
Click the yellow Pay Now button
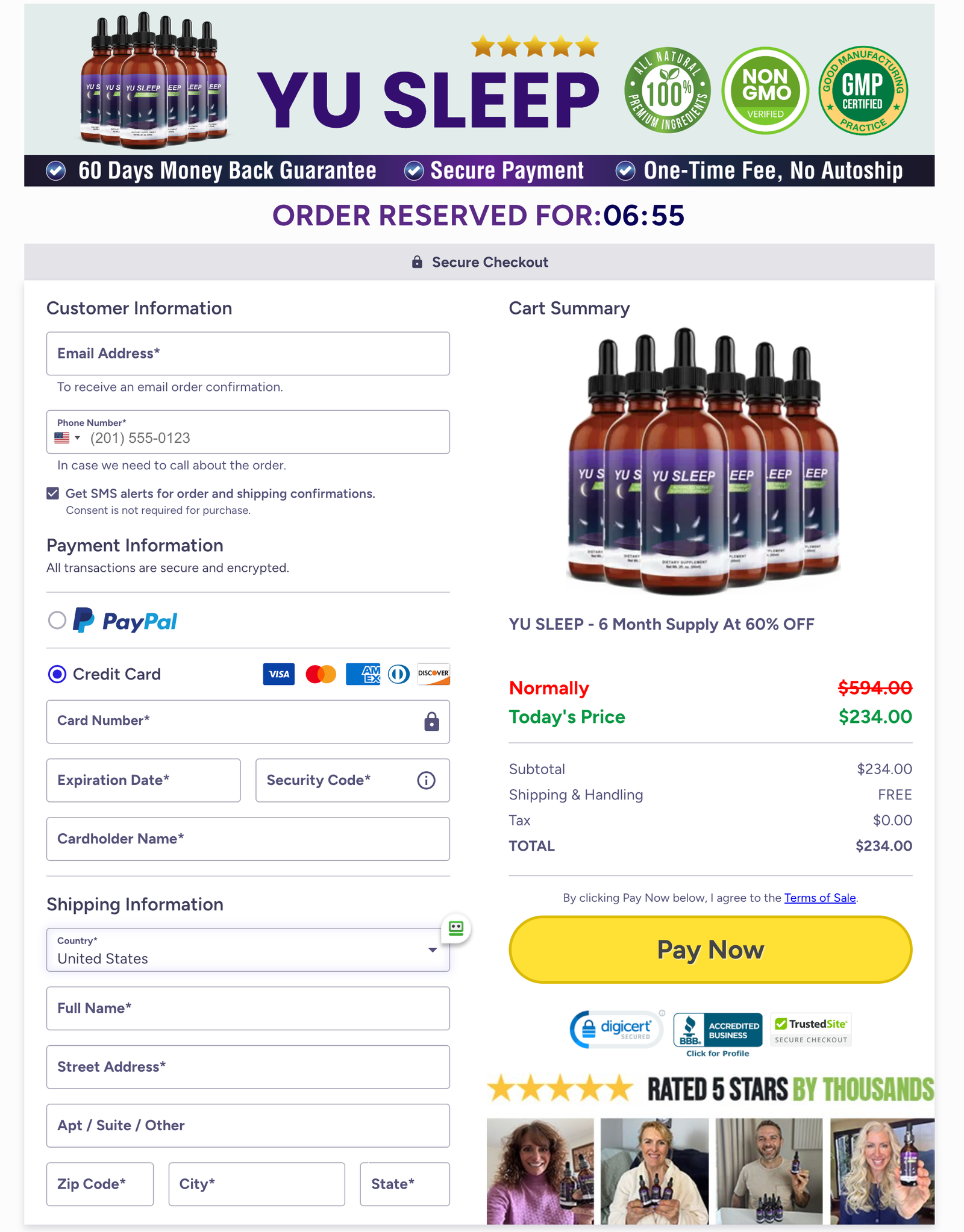(x=710, y=949)
